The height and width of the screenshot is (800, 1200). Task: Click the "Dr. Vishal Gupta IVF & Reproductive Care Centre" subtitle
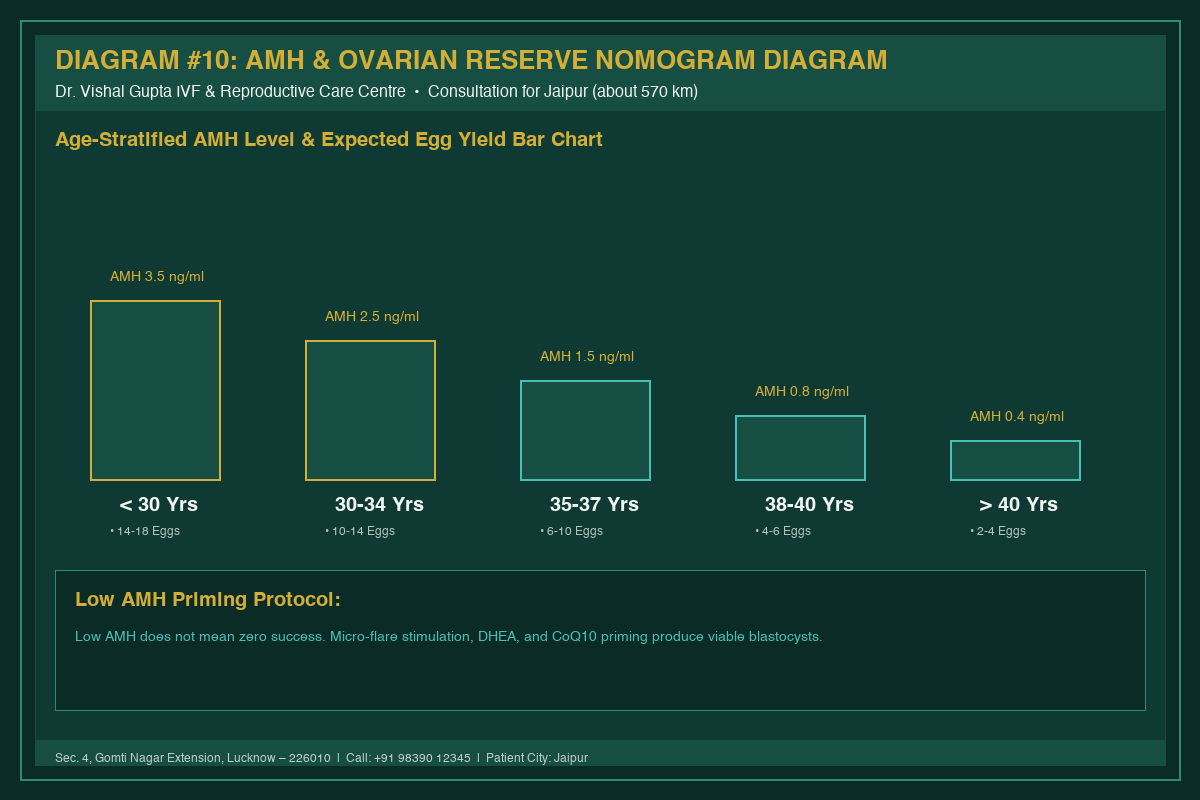pos(230,92)
